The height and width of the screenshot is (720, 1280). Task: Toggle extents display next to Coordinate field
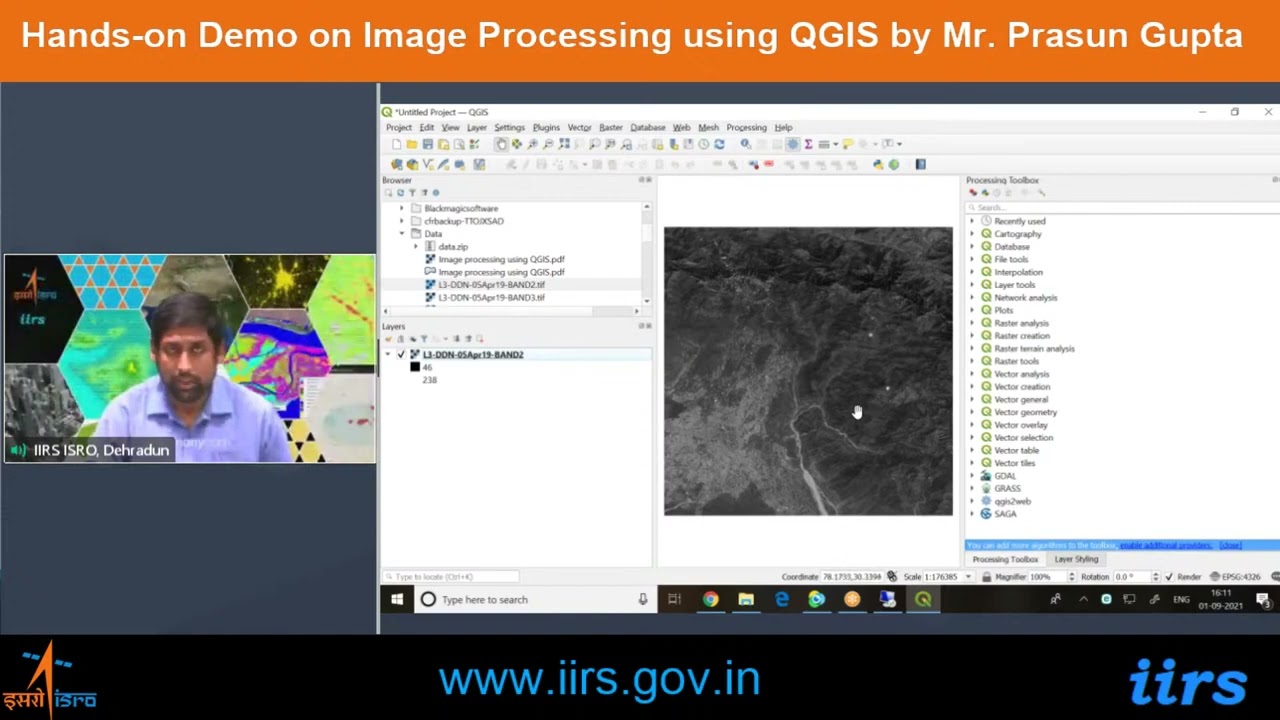click(892, 577)
